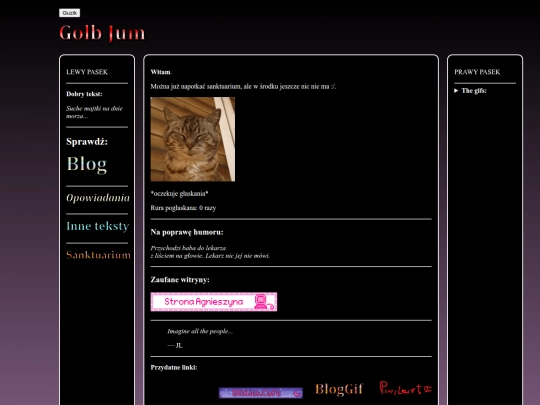Click the 'Na poprawę humoru:' heading

187,232
